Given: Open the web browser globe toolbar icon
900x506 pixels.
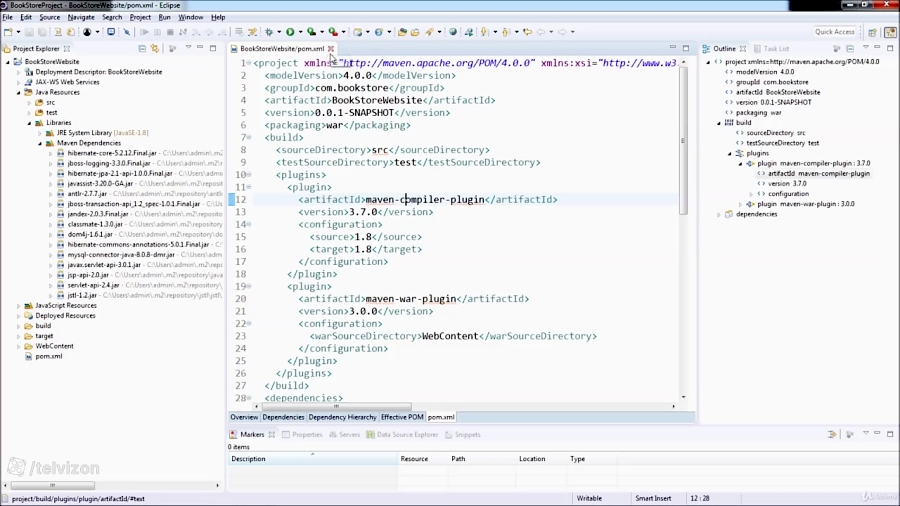Looking at the screenshot, I should tap(453, 32).
